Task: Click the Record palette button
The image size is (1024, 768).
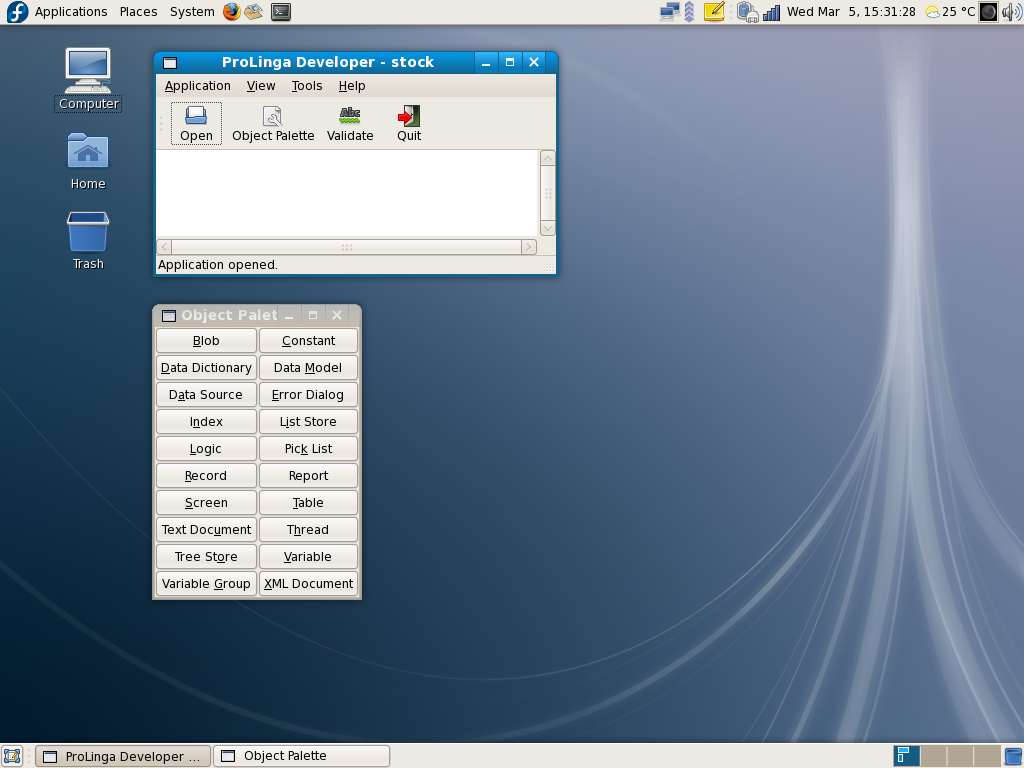Action: (206, 475)
